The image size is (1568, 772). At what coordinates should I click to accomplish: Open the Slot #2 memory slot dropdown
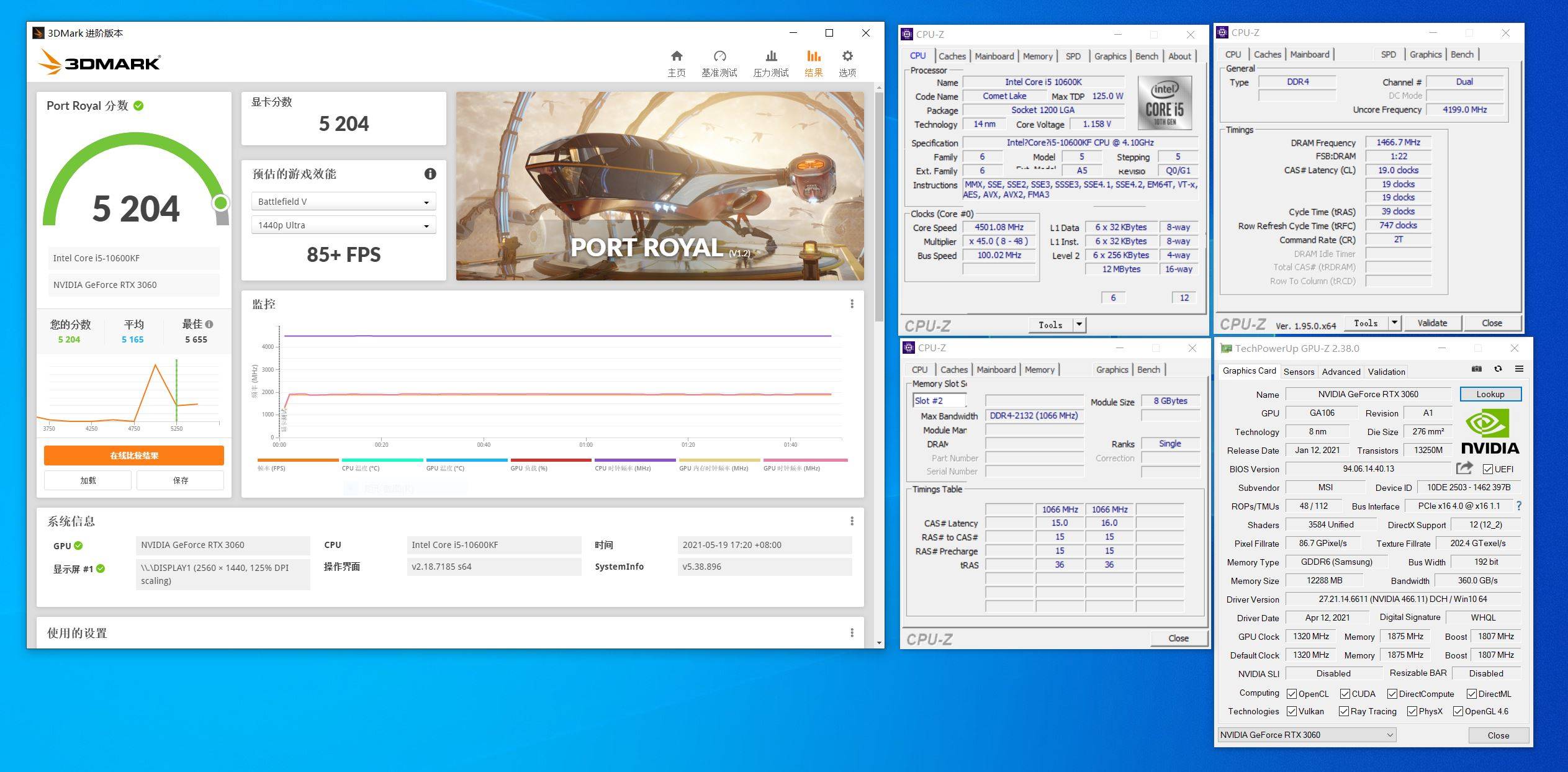939,401
